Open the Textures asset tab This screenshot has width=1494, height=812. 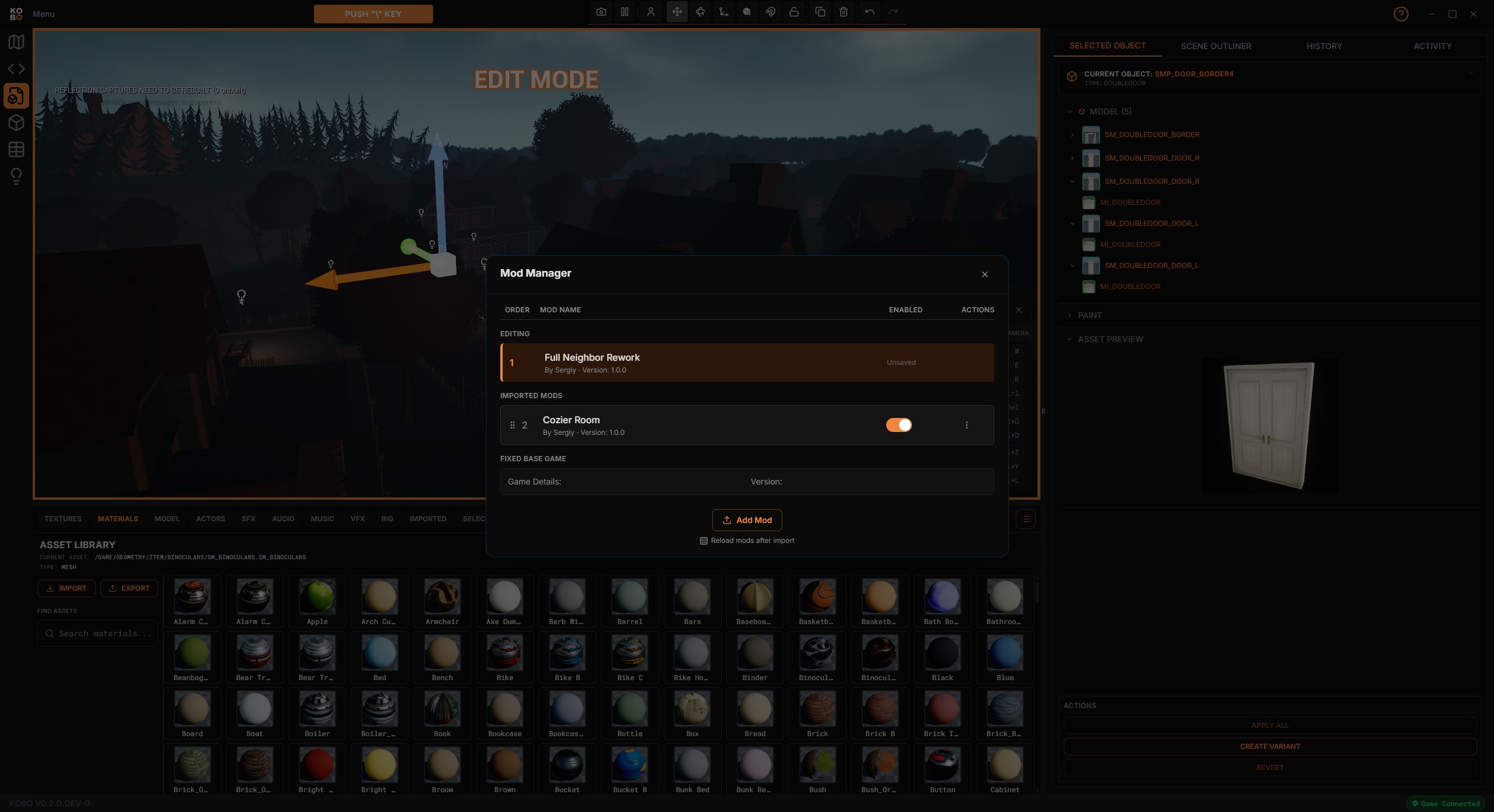[x=63, y=519]
